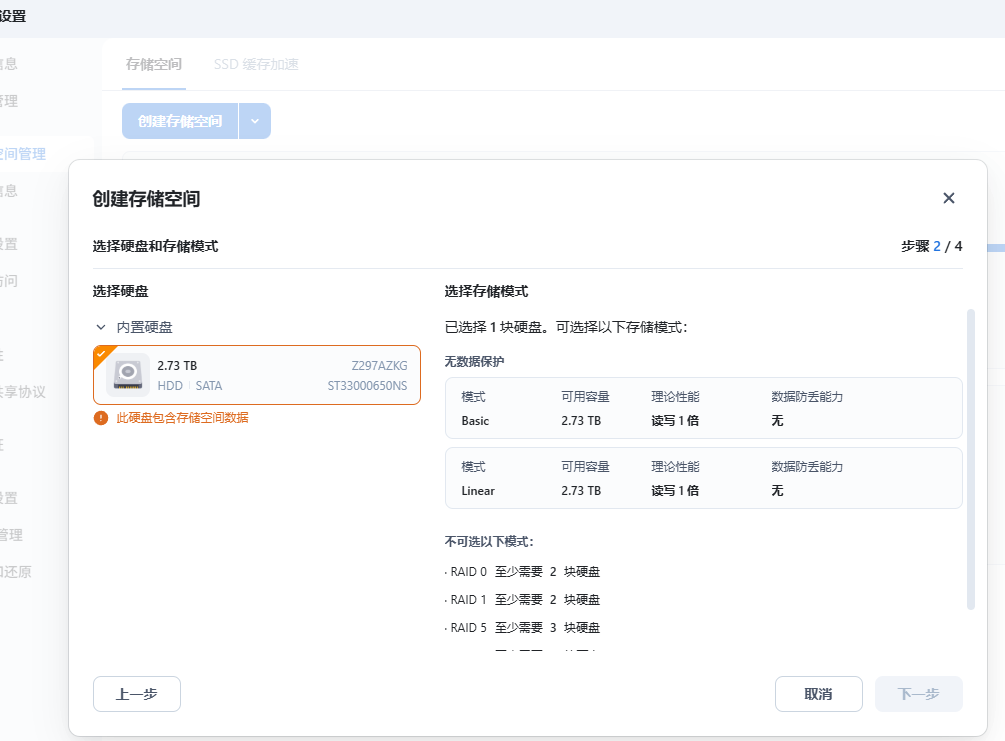The image size is (1005, 741).
Task: Click disk serial number Z297AZKG
Action: coord(379,365)
